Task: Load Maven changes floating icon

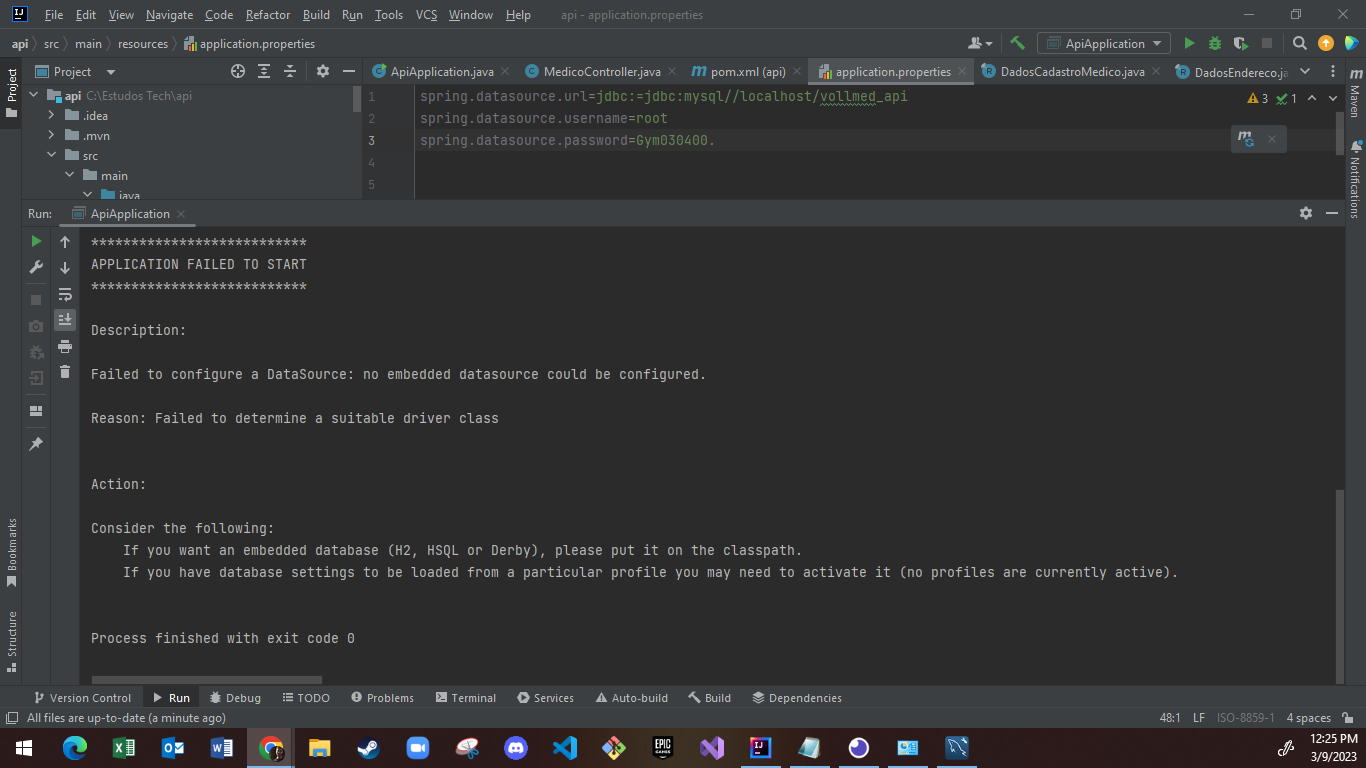Action: tap(1245, 139)
